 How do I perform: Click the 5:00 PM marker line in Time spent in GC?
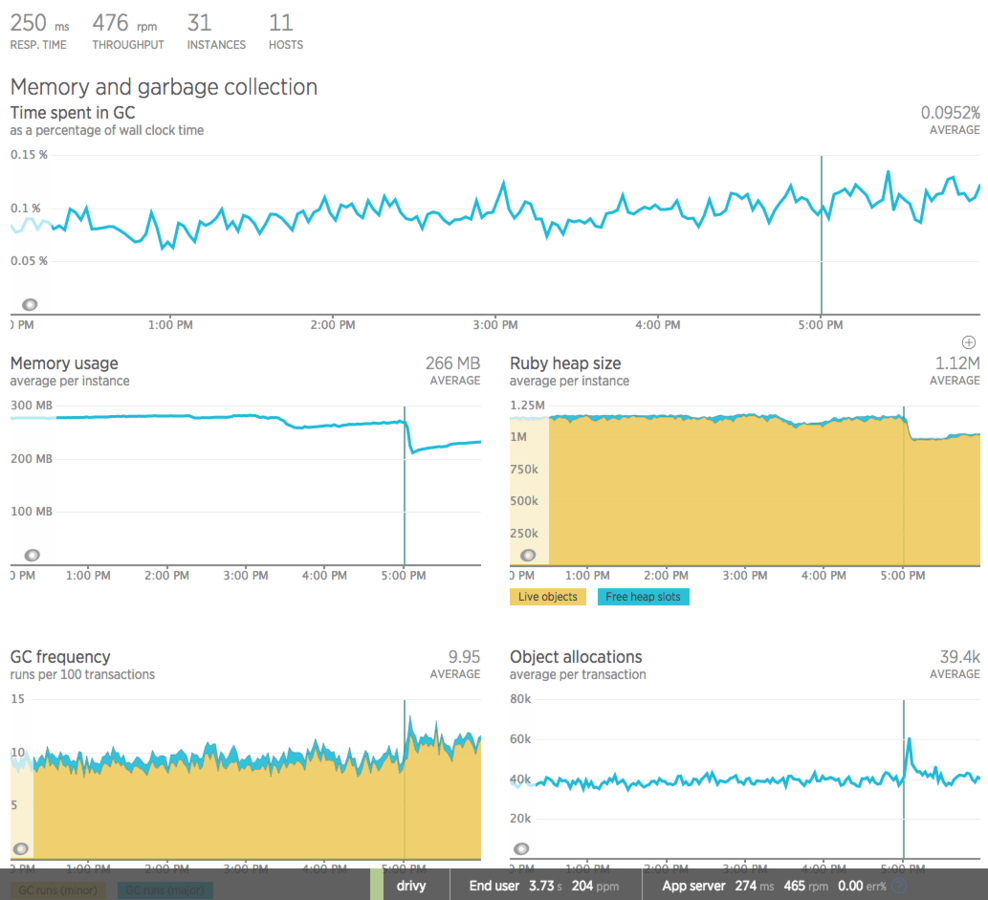tap(821, 235)
